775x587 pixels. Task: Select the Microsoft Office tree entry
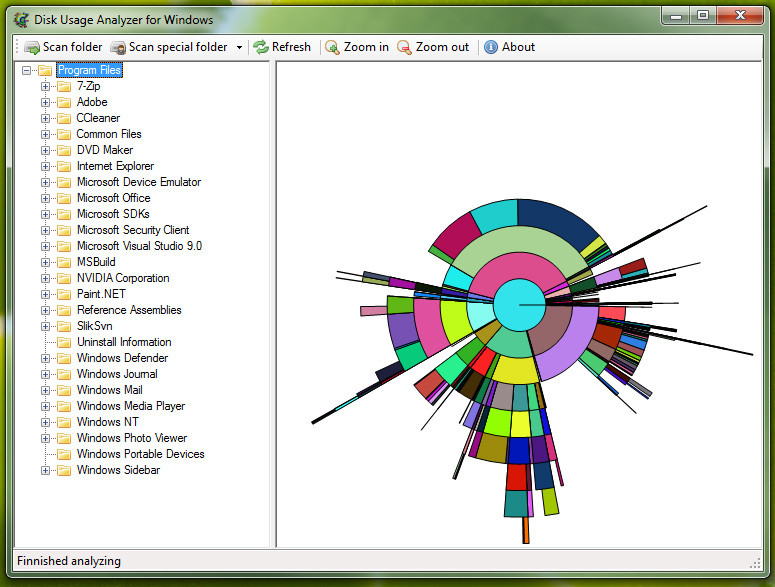click(114, 198)
